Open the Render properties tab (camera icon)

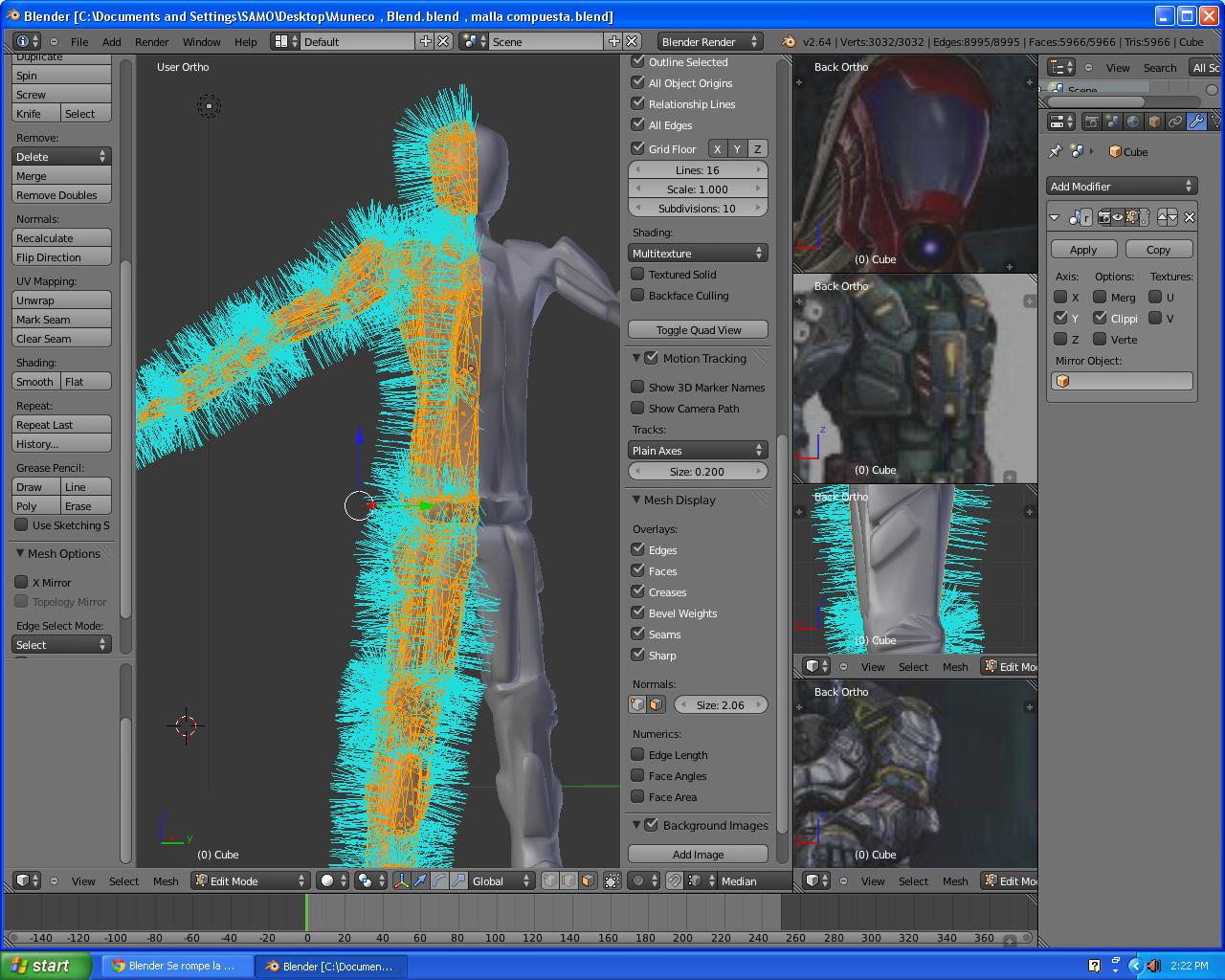(x=1091, y=122)
